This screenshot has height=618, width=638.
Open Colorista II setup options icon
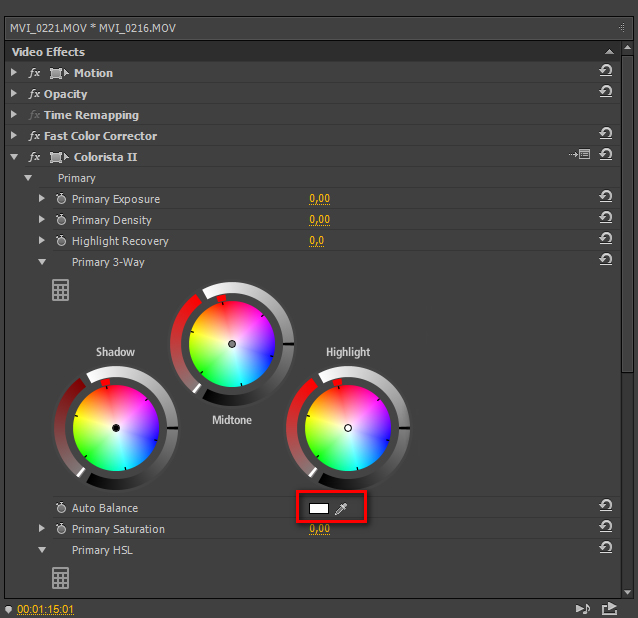click(x=579, y=154)
